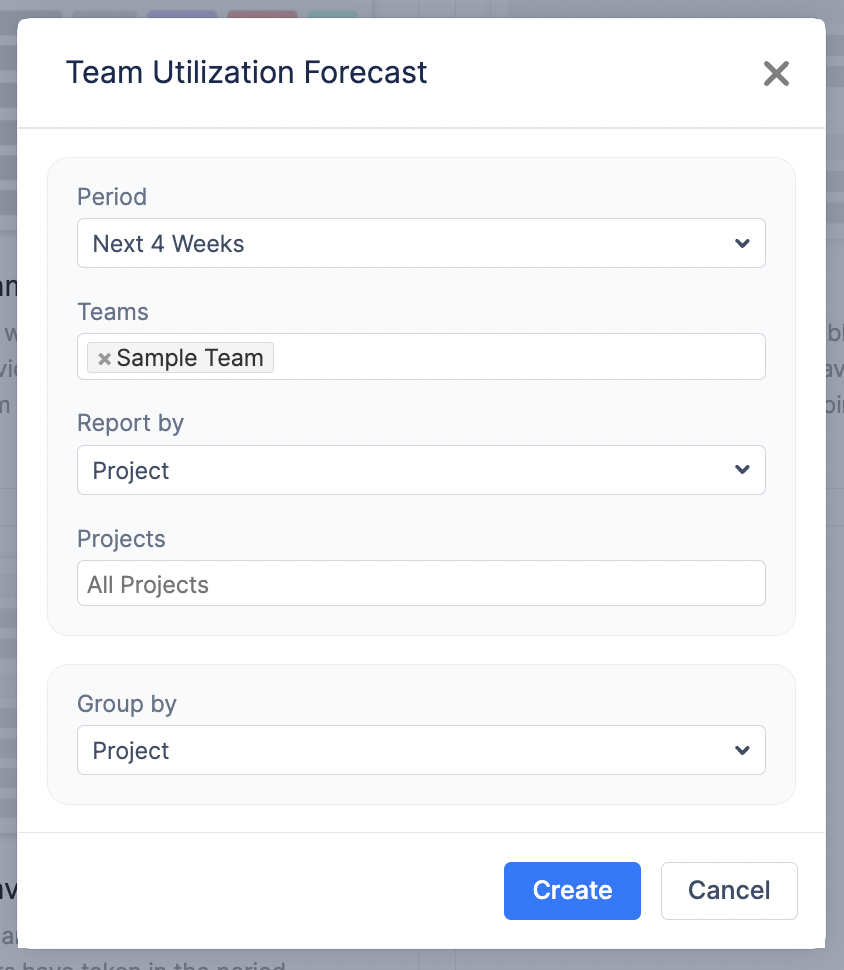Open the Next 4 Weeks period selector

coord(400,243)
